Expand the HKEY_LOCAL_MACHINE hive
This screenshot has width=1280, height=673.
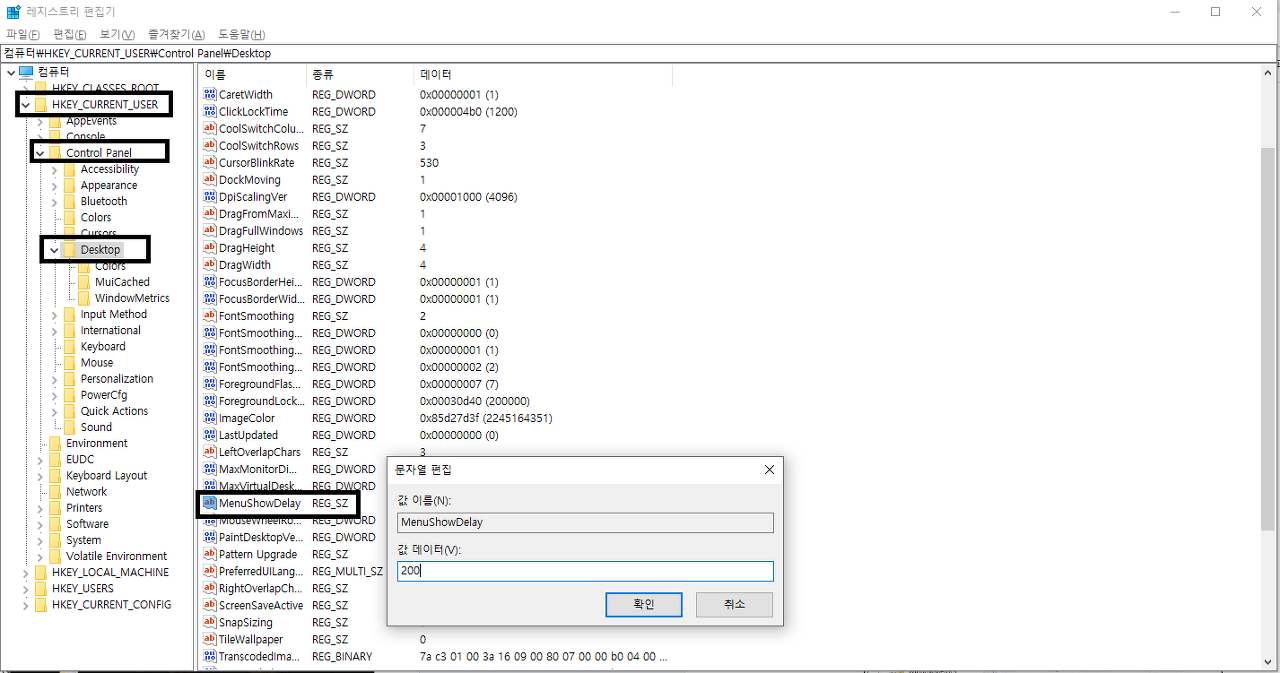[x=25, y=572]
